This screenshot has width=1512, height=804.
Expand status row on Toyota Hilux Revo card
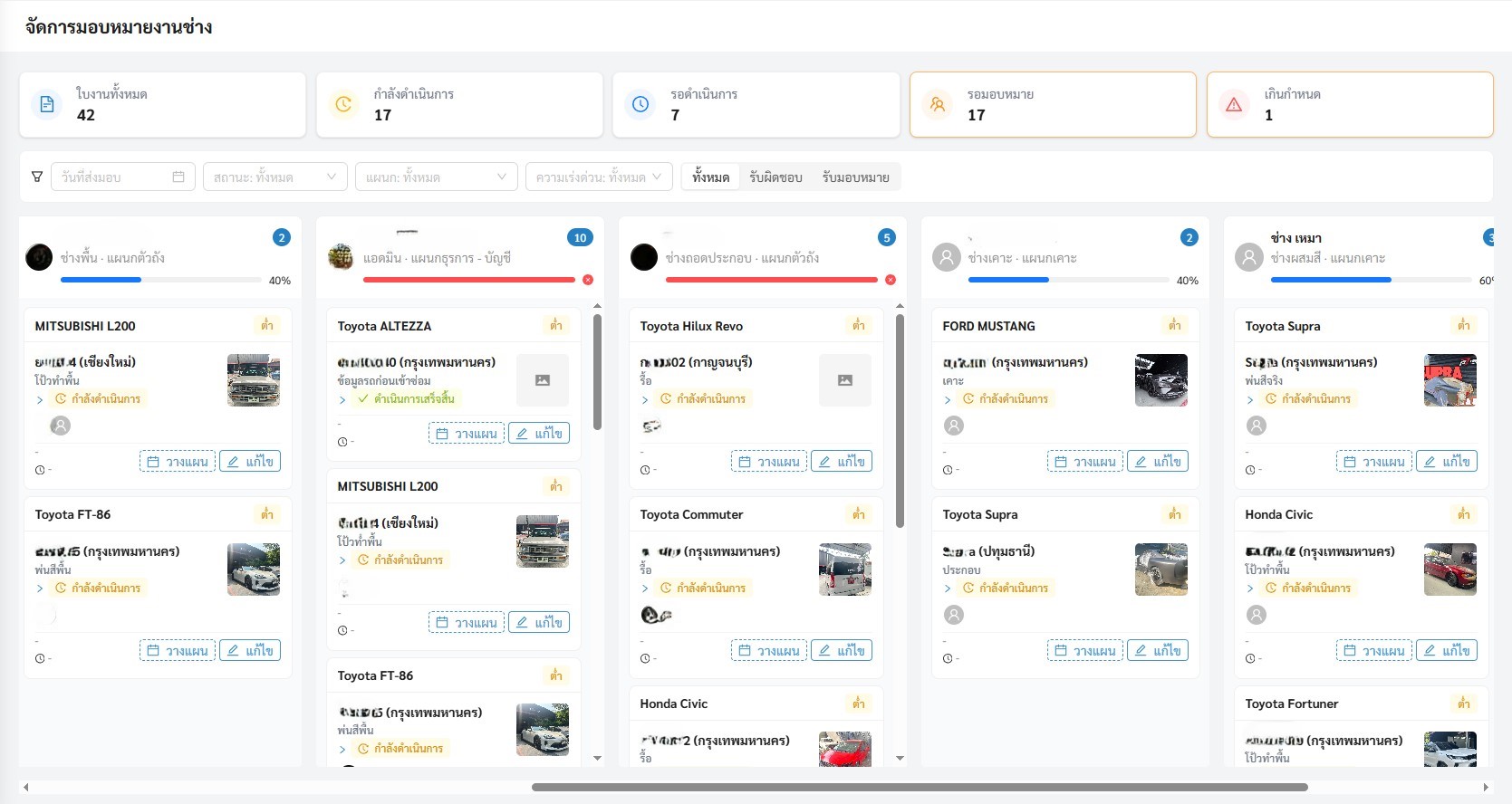coord(645,399)
